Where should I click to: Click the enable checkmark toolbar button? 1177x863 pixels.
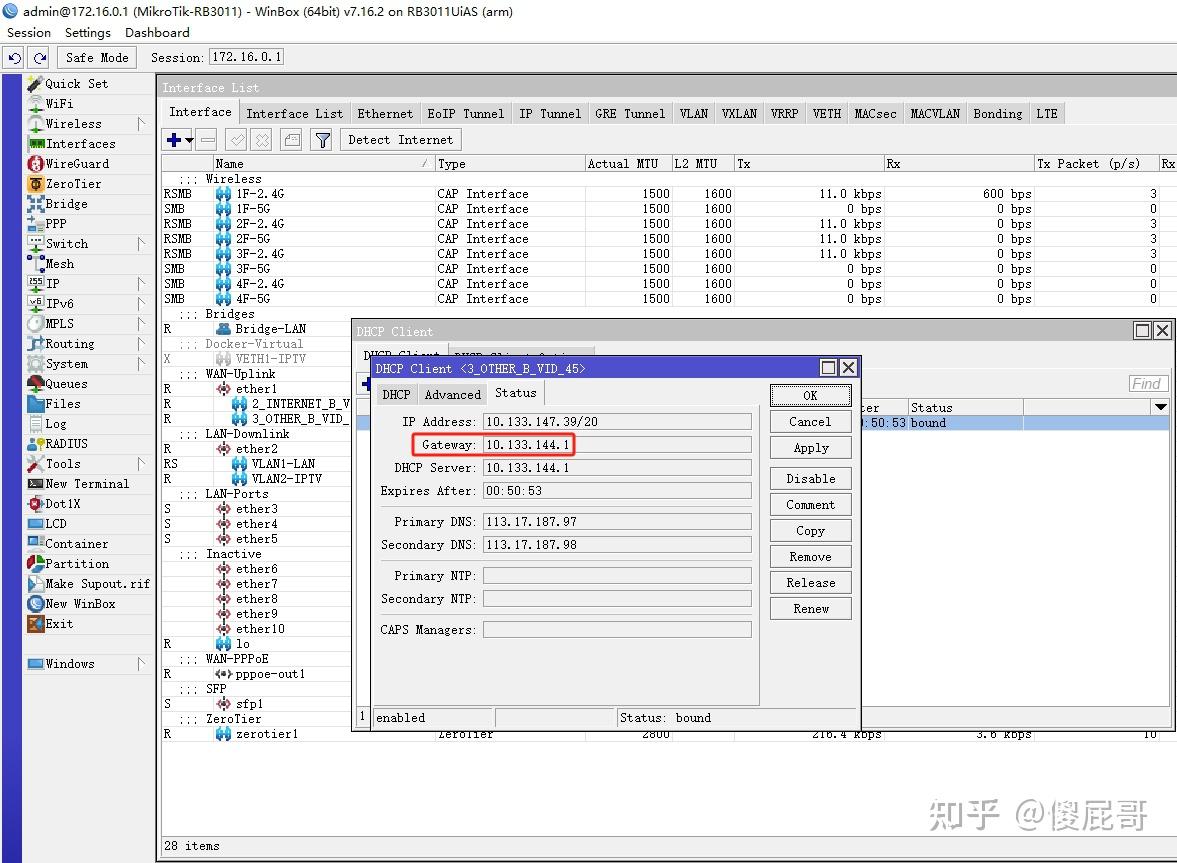(x=236, y=140)
